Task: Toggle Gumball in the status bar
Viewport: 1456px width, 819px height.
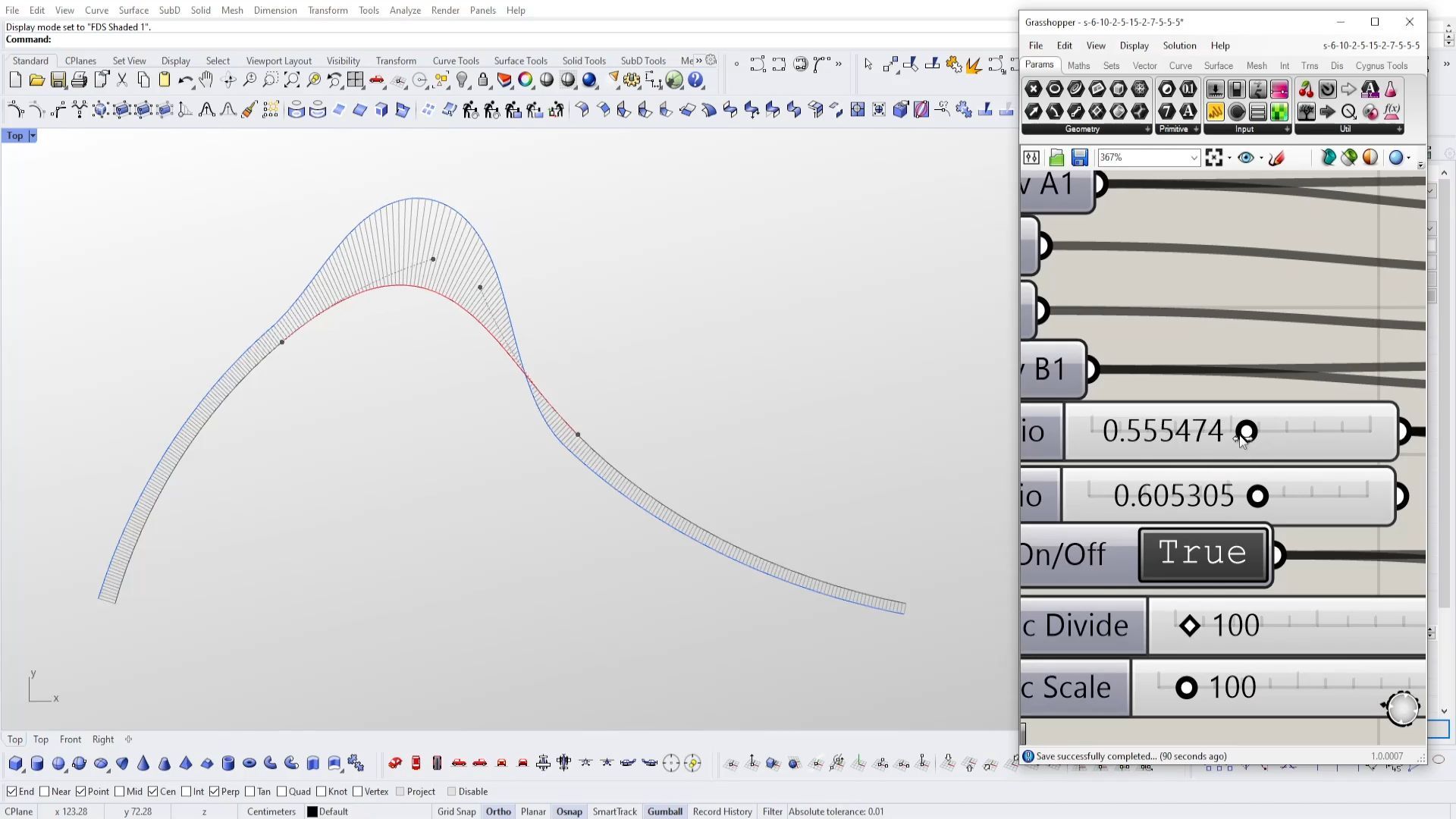Action: 664,811
